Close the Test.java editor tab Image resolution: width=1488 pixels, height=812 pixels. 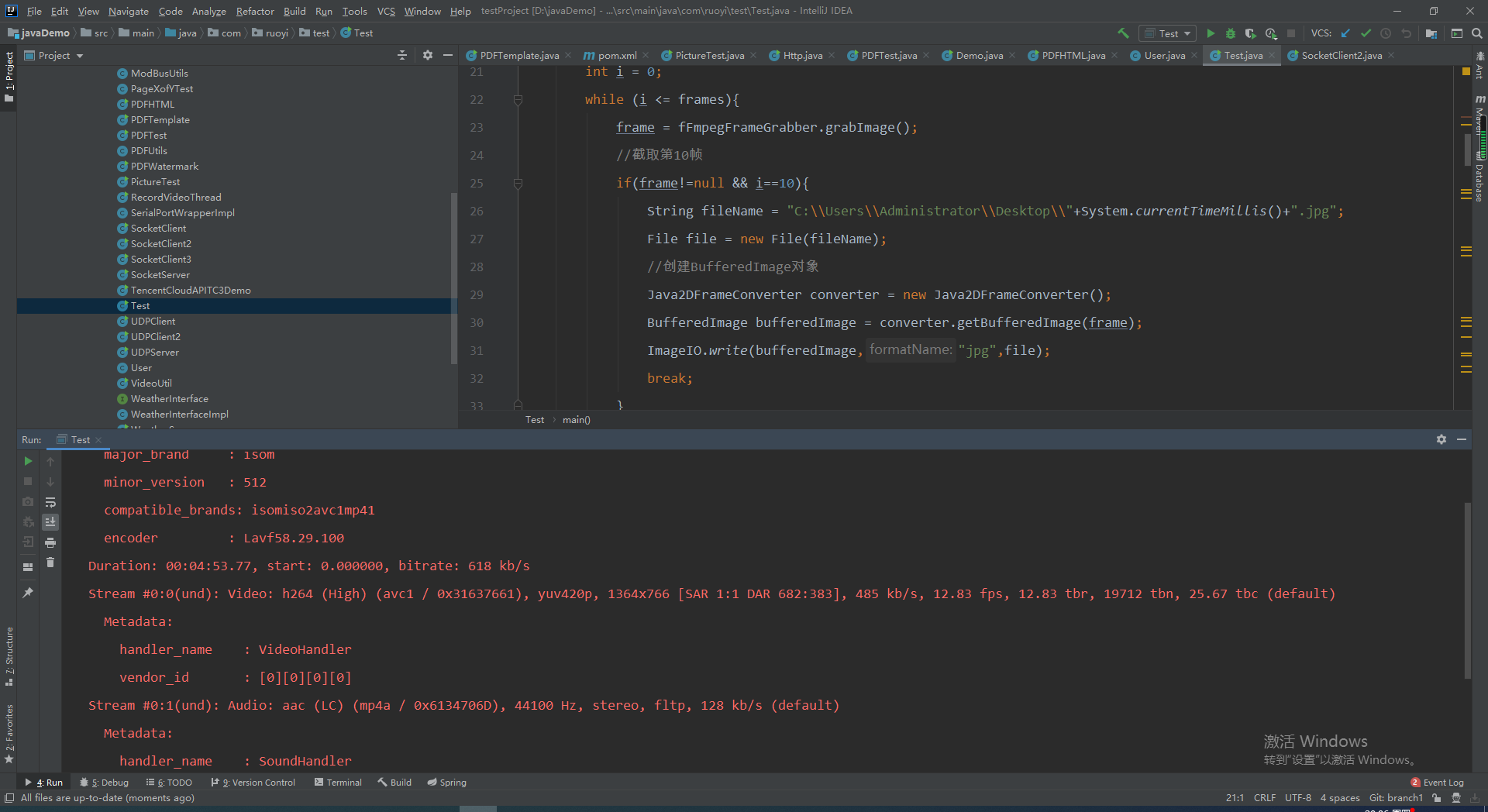[x=1272, y=55]
